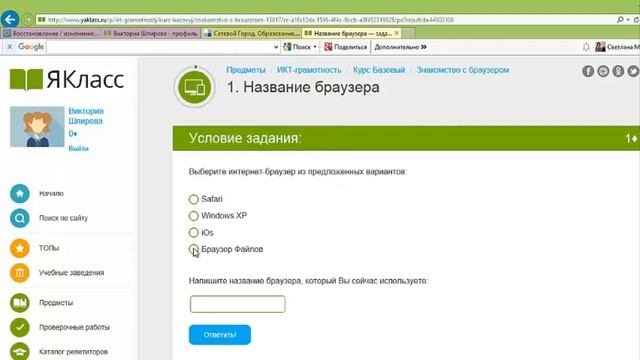640x360 pixels.
Task: Switch to Сетевой Город. Образование tab
Action: coord(252,33)
